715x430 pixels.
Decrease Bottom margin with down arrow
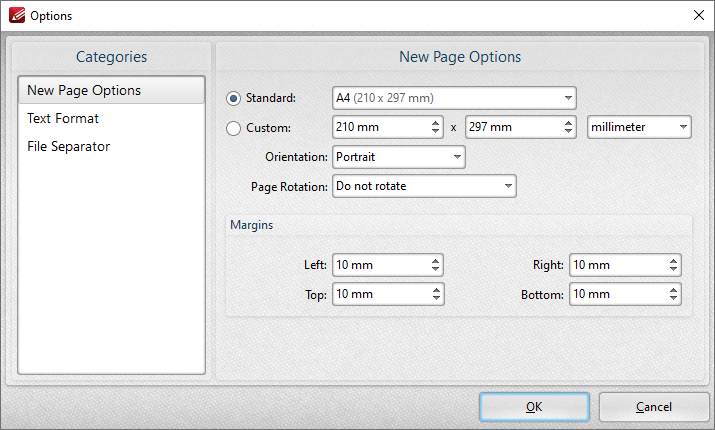(x=674, y=298)
